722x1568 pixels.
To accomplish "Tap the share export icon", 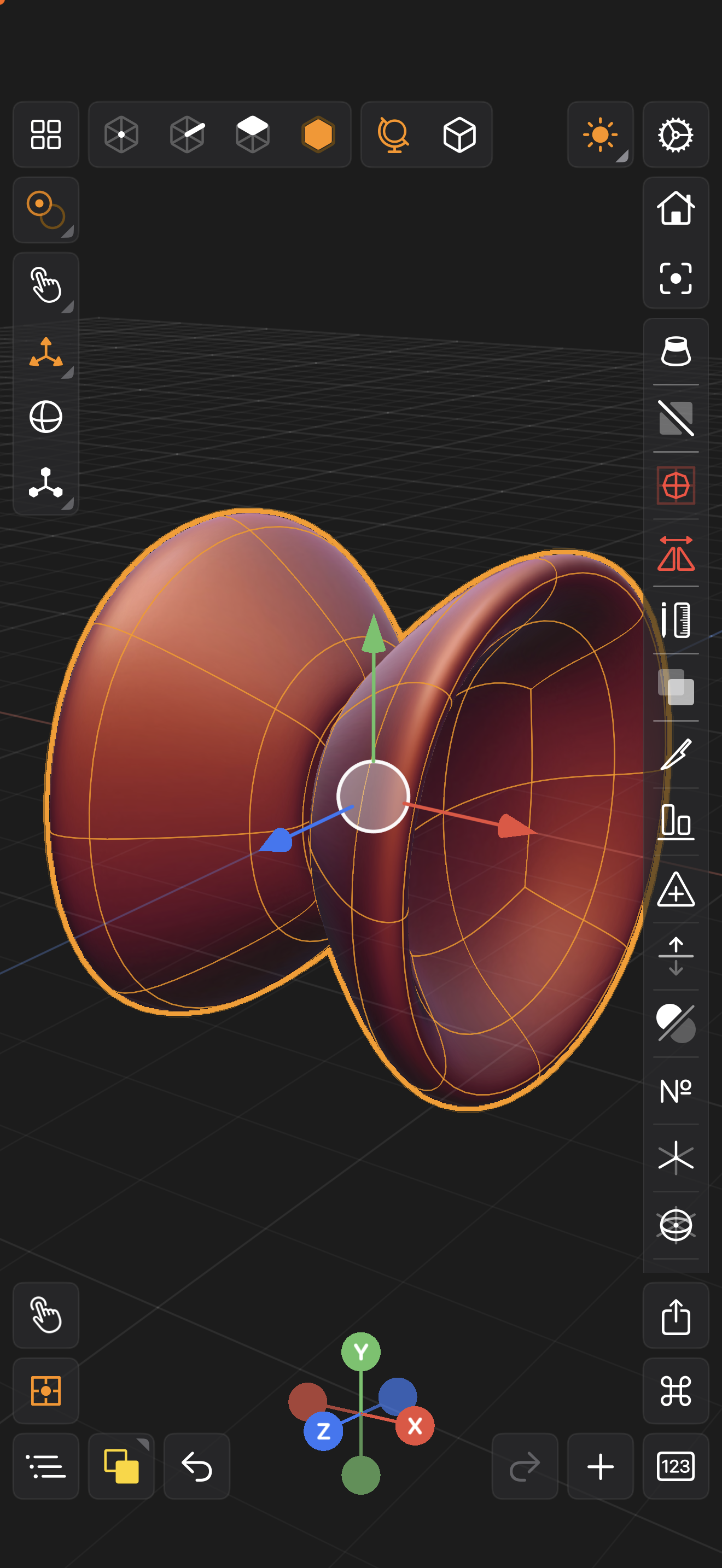I will click(676, 1315).
